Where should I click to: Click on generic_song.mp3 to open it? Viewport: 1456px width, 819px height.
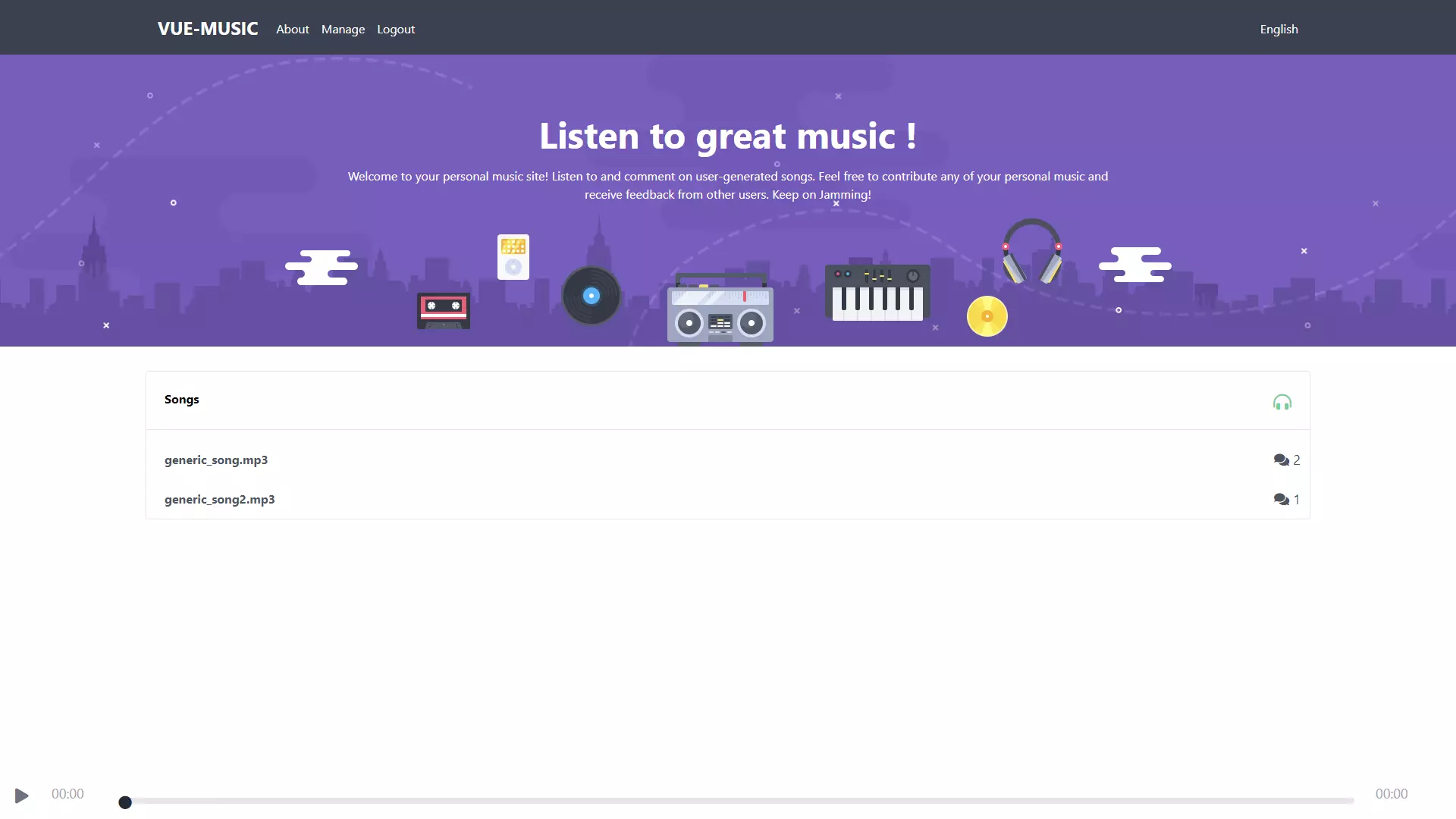216,458
